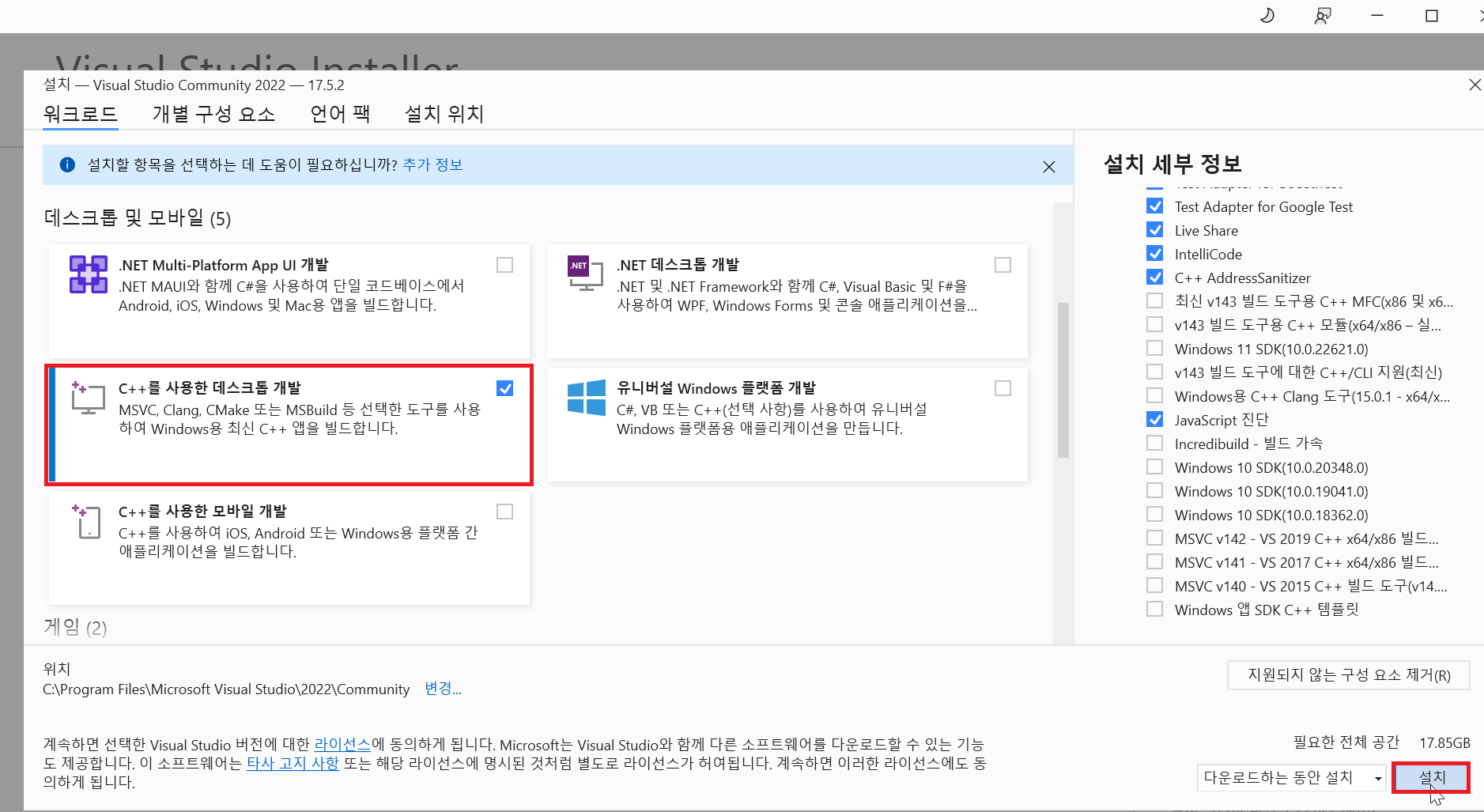The width and height of the screenshot is (1484, 812).
Task: Uncheck the C++를 사용한 데스크톱 개발 workload
Action: pos(504,388)
